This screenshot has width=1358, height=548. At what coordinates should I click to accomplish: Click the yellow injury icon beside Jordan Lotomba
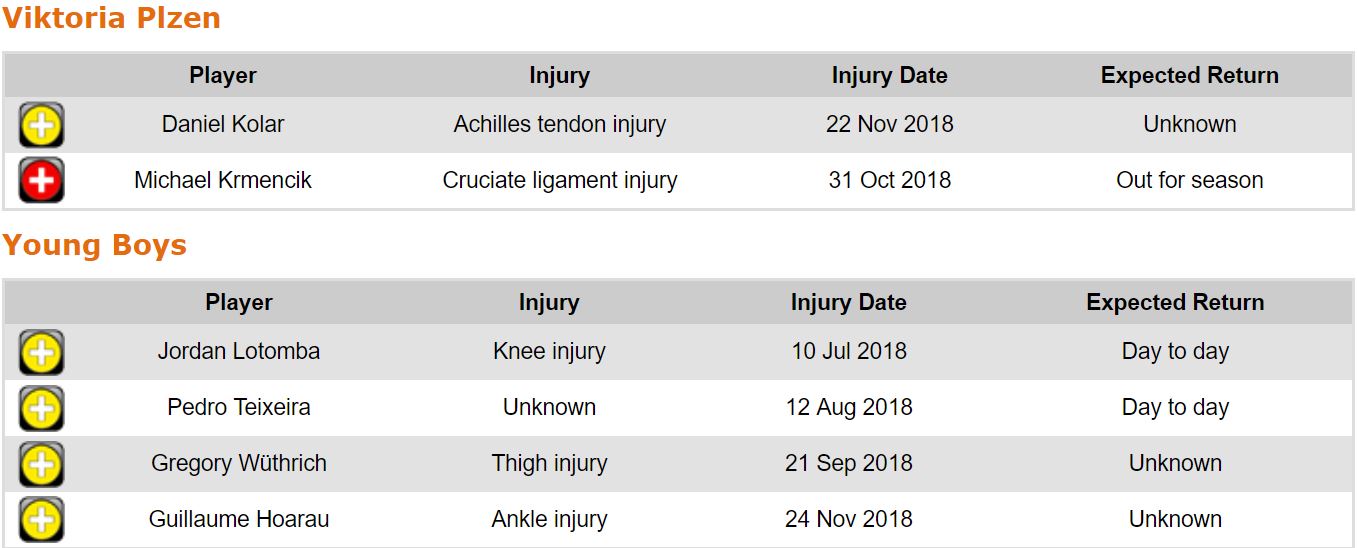(41, 352)
